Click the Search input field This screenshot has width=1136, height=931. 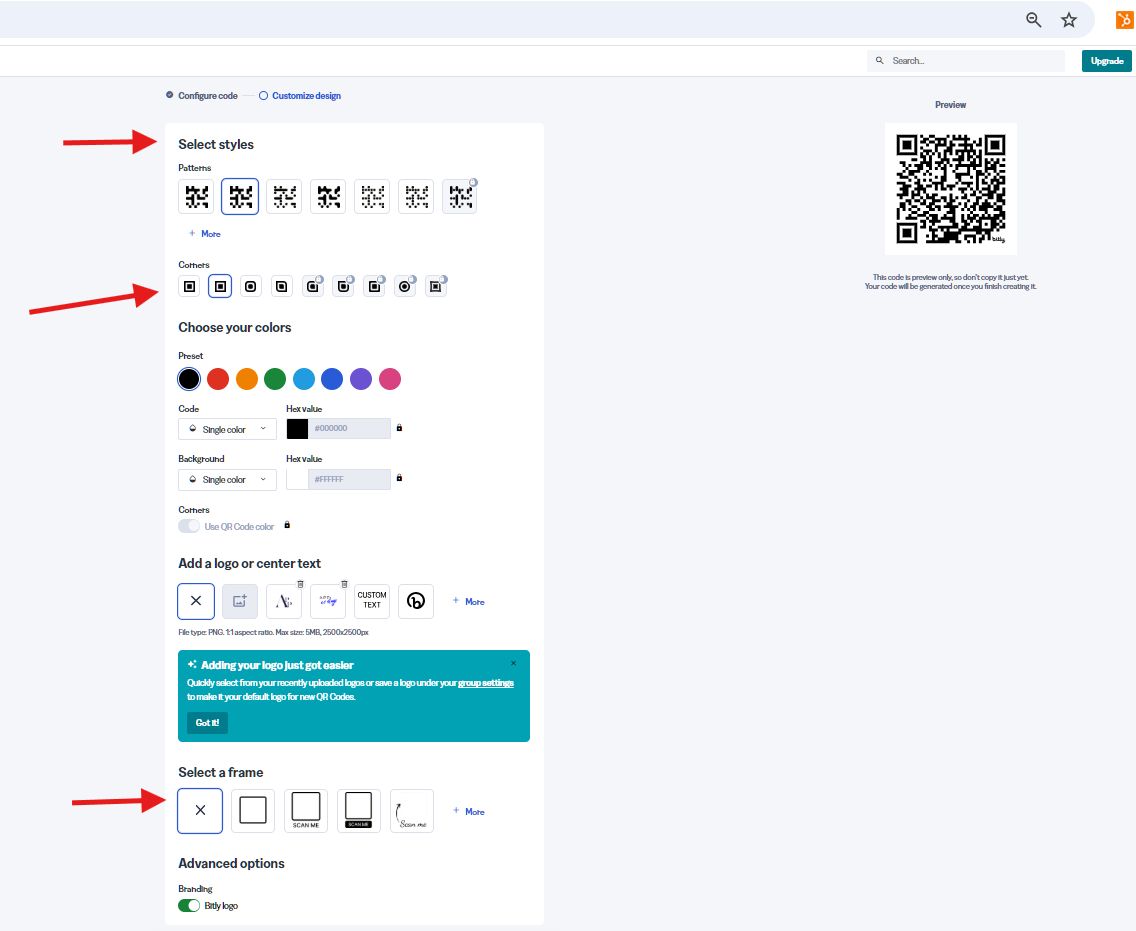[x=970, y=61]
